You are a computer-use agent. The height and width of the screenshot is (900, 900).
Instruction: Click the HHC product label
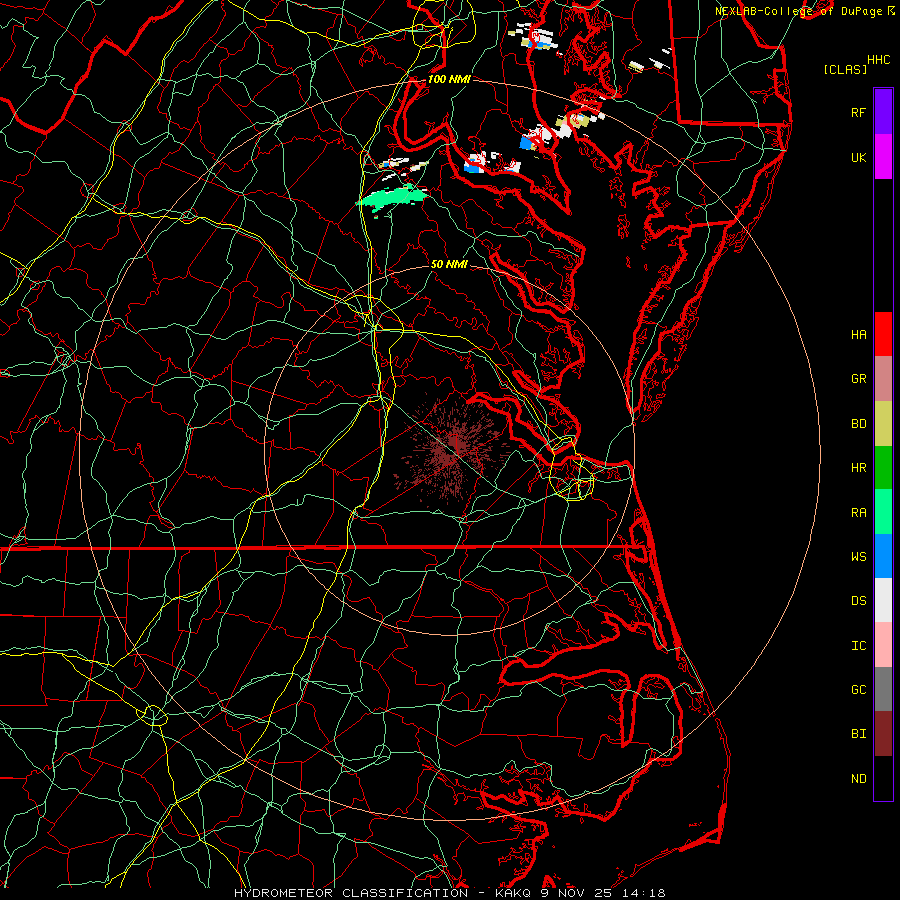pyautogui.click(x=878, y=60)
